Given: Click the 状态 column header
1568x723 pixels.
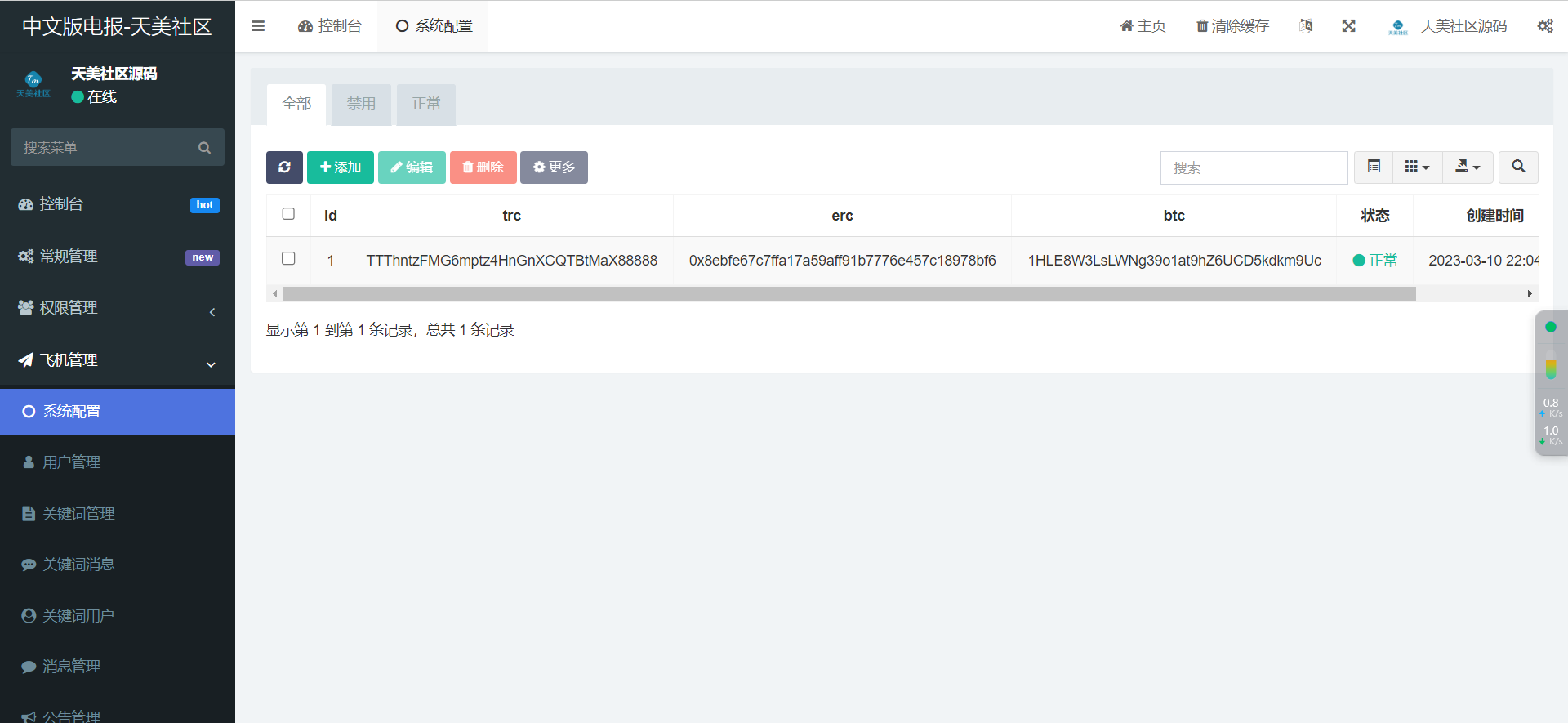Looking at the screenshot, I should pyautogui.click(x=1374, y=216).
